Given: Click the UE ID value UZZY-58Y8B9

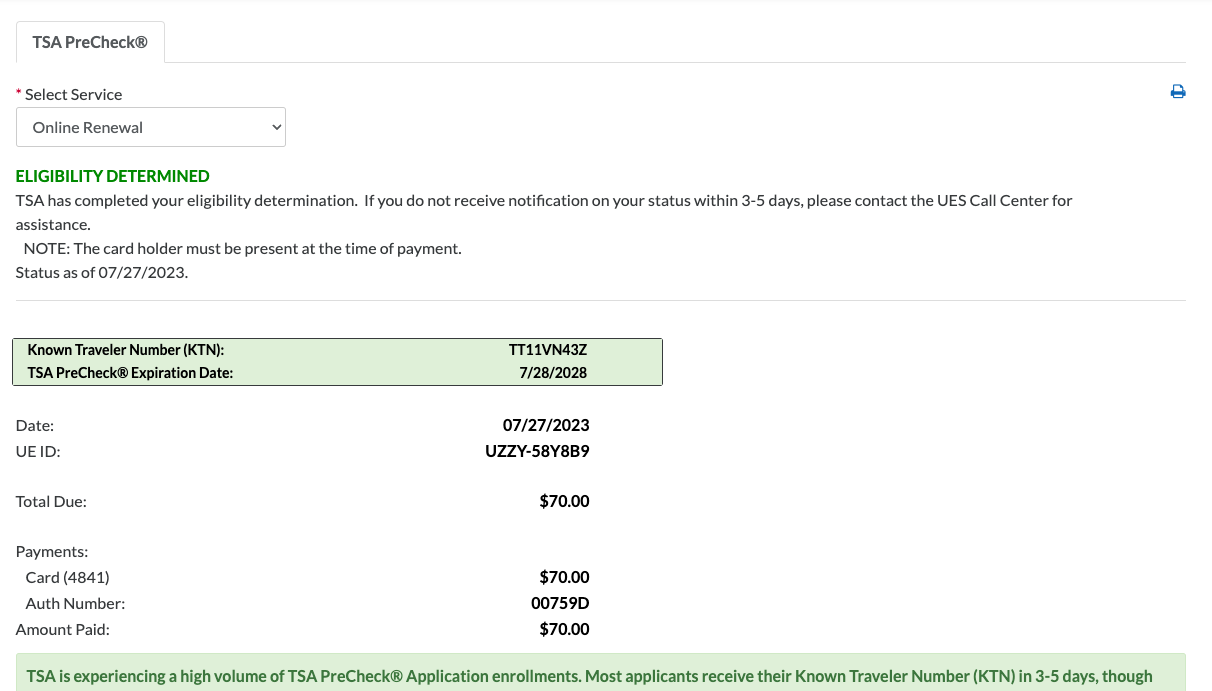Looking at the screenshot, I should (x=538, y=451).
